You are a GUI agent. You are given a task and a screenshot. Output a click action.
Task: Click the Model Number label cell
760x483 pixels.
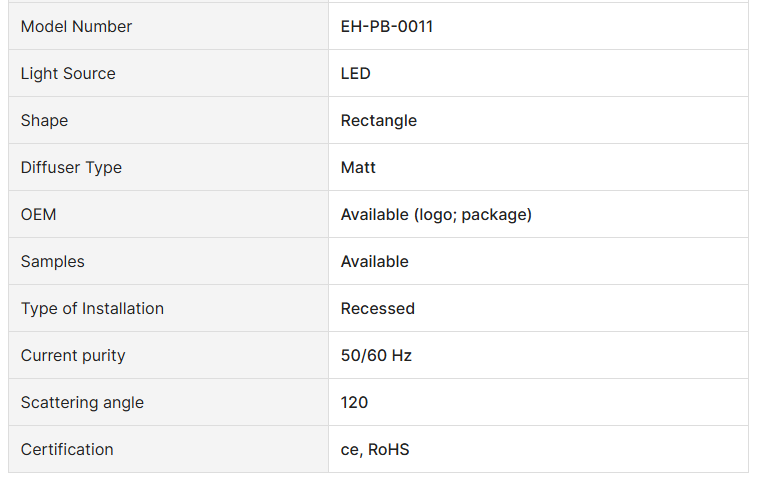pyautogui.click(x=76, y=27)
